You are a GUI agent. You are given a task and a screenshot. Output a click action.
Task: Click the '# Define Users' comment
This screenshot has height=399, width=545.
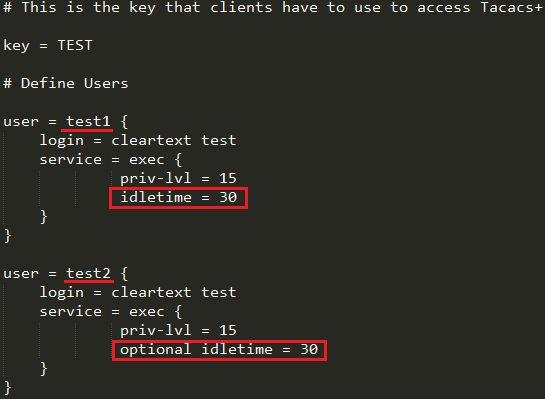[66, 83]
